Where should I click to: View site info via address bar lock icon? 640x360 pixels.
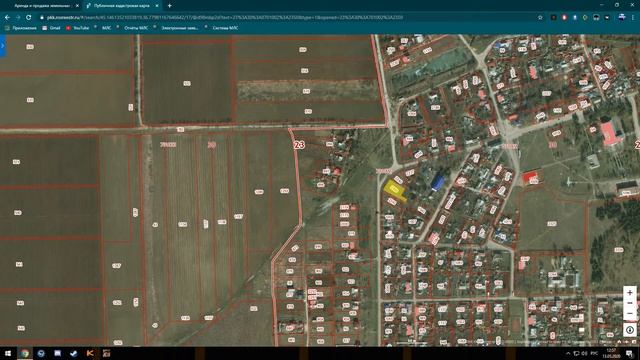point(42,18)
